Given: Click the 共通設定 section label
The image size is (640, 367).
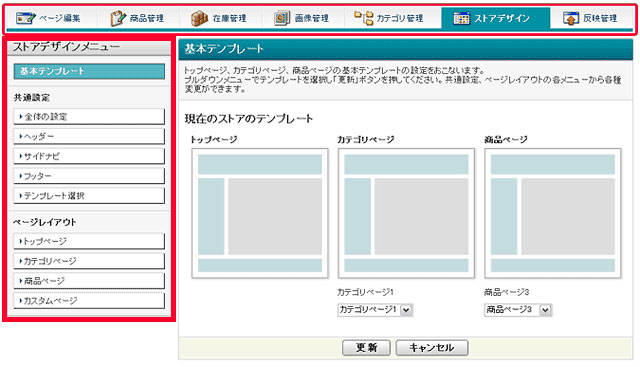Looking at the screenshot, I should pos(32,98).
